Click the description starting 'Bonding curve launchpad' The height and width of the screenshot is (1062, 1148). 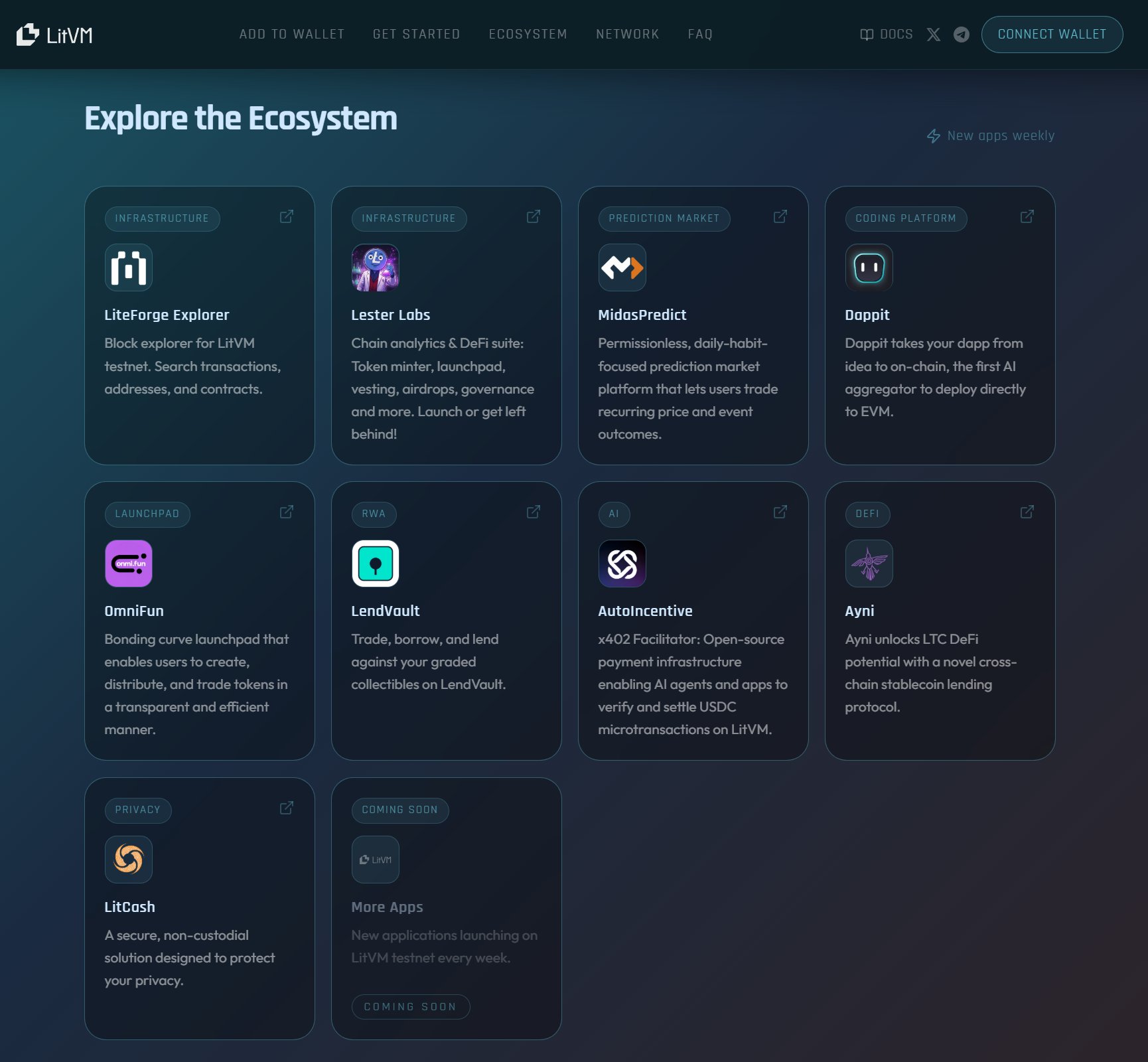[196, 684]
